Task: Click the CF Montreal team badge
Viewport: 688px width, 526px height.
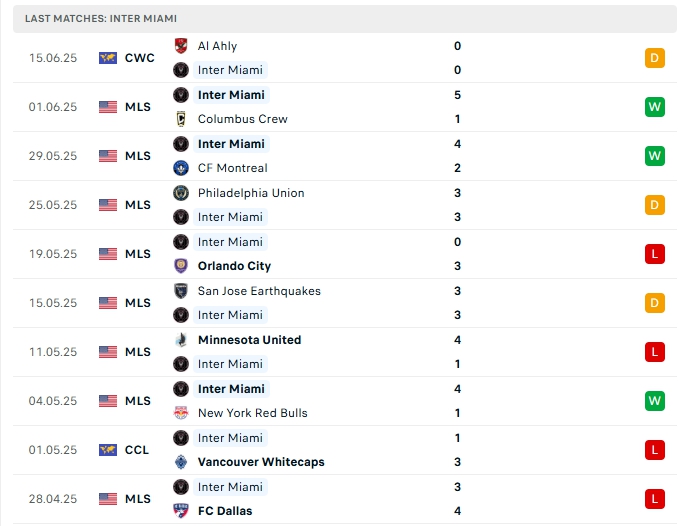Action: [181, 168]
